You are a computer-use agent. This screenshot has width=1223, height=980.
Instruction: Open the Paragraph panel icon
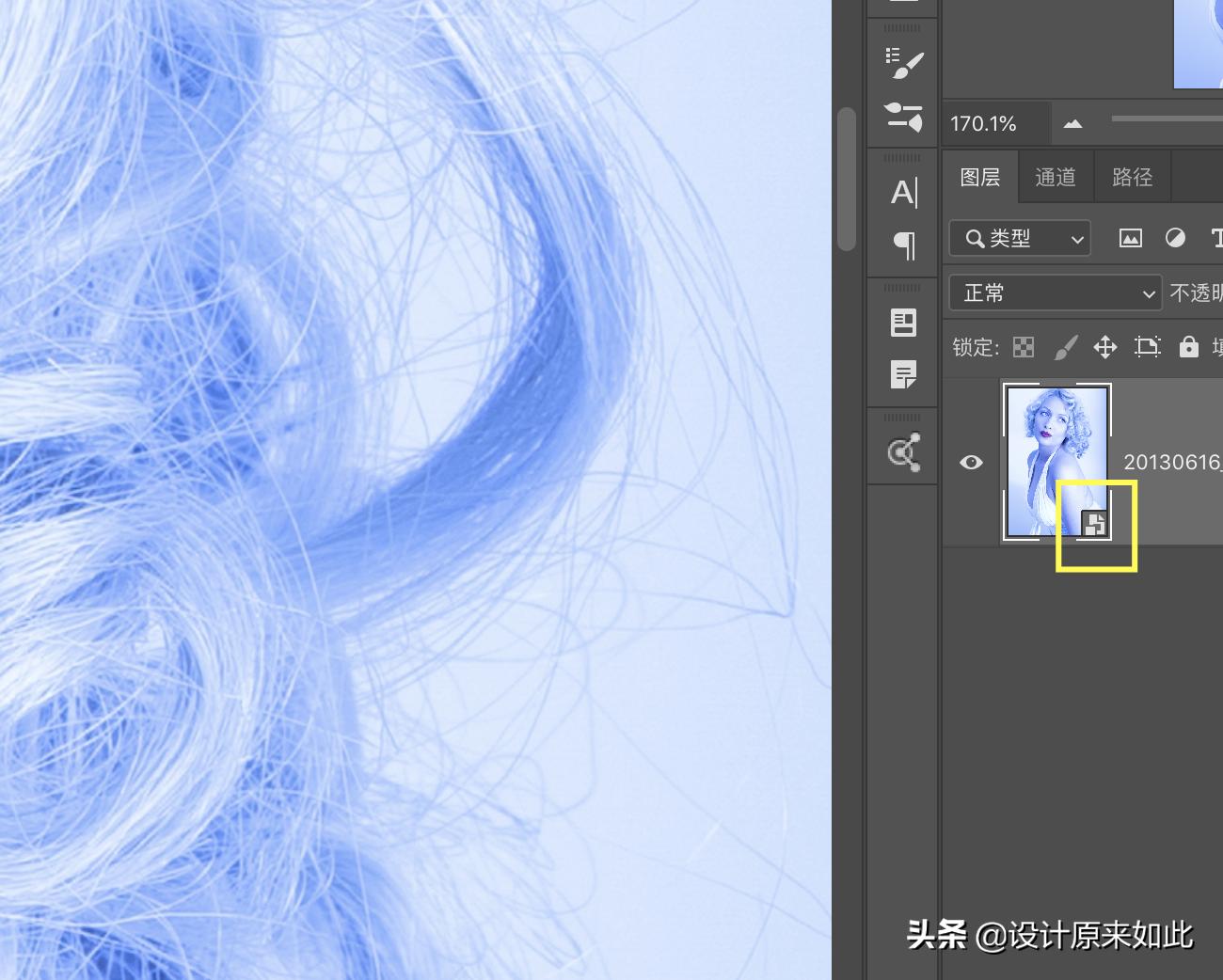coord(904,245)
